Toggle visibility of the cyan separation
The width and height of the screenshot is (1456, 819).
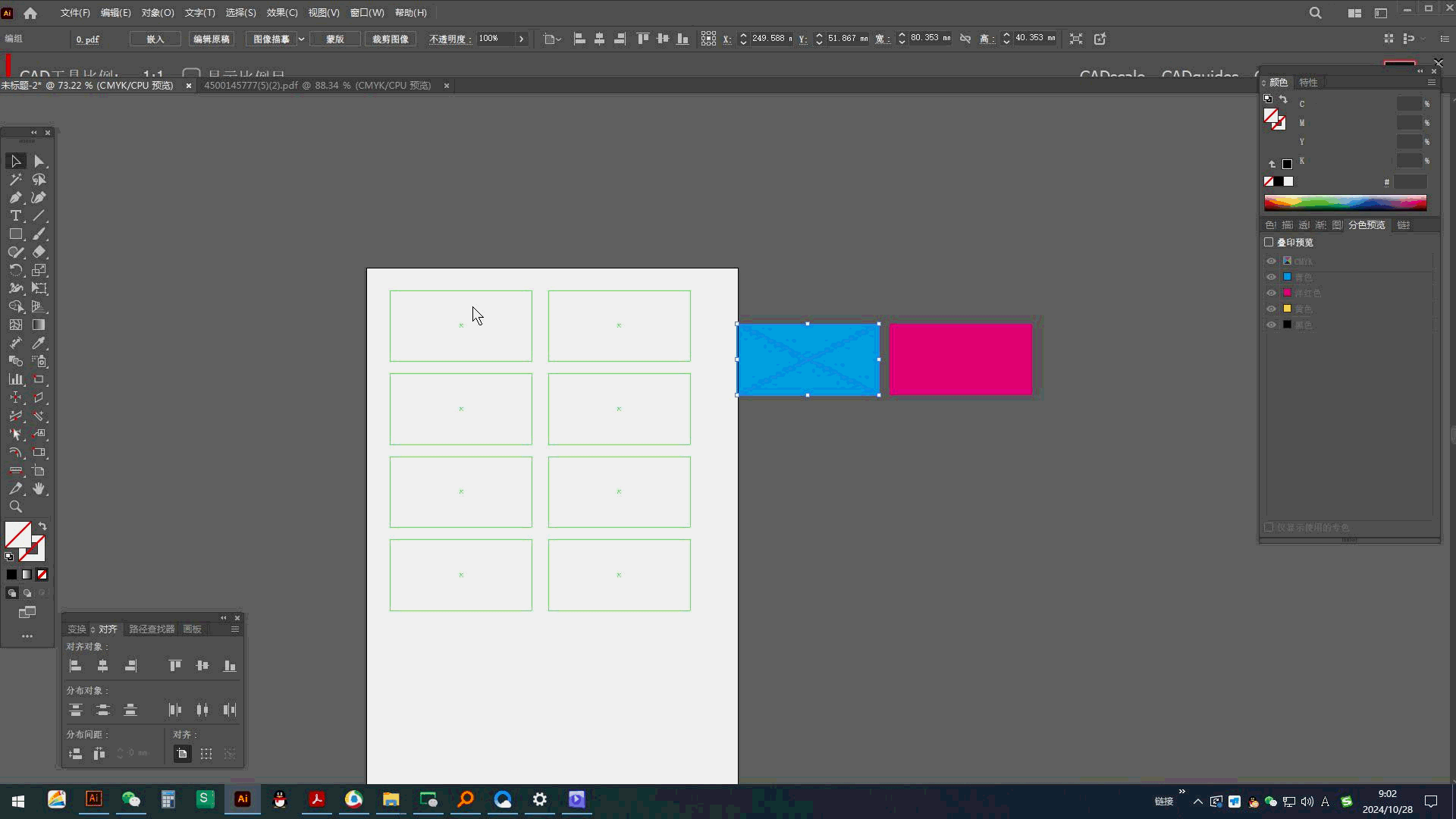click(1272, 277)
